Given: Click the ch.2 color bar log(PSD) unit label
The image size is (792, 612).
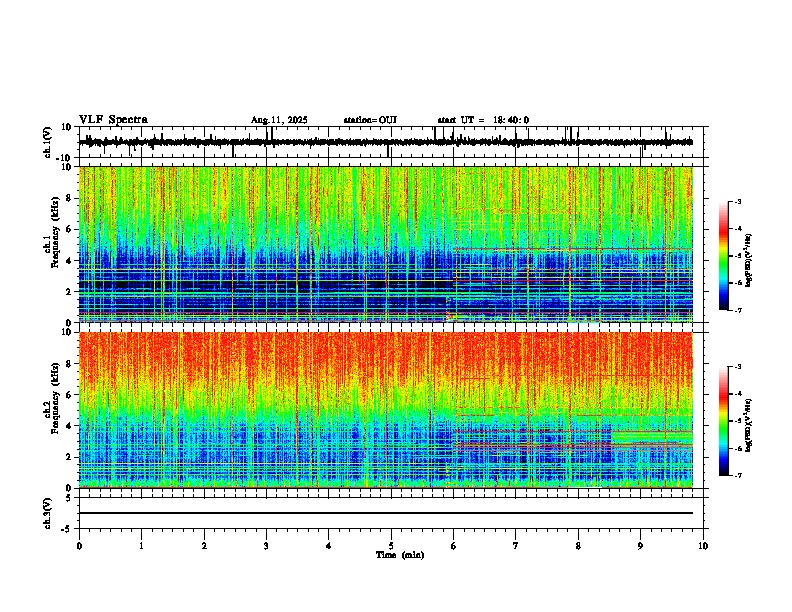Looking at the screenshot, I should pos(748,425).
